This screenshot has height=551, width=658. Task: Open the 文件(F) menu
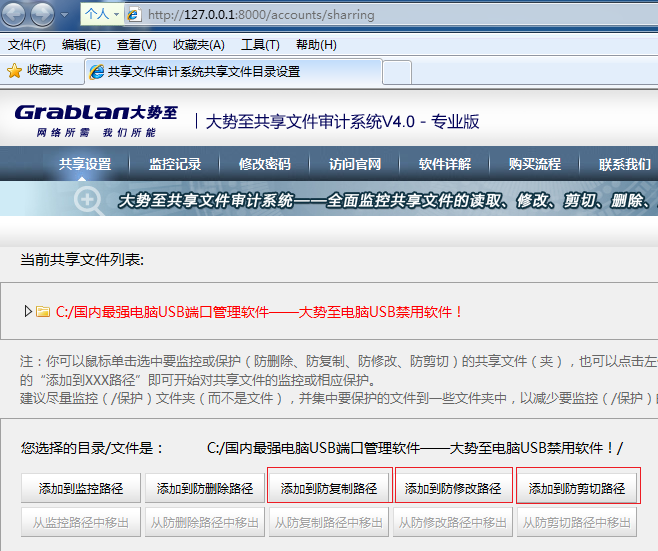27,45
